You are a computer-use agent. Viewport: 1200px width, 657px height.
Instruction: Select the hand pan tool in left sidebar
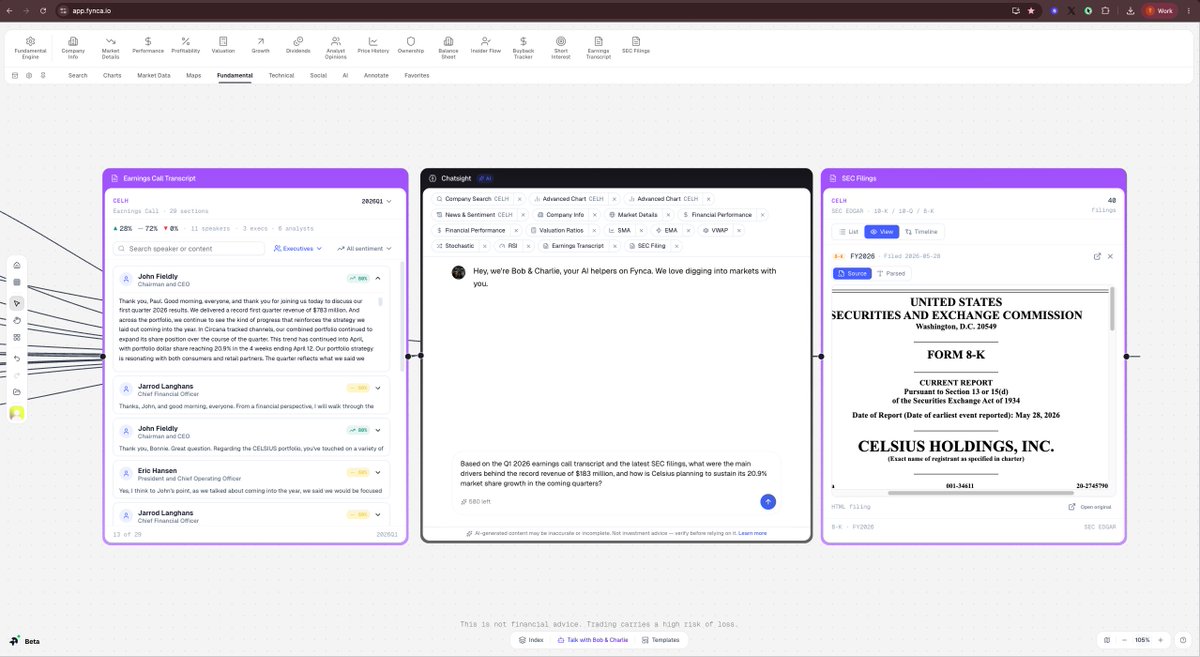pos(17,320)
